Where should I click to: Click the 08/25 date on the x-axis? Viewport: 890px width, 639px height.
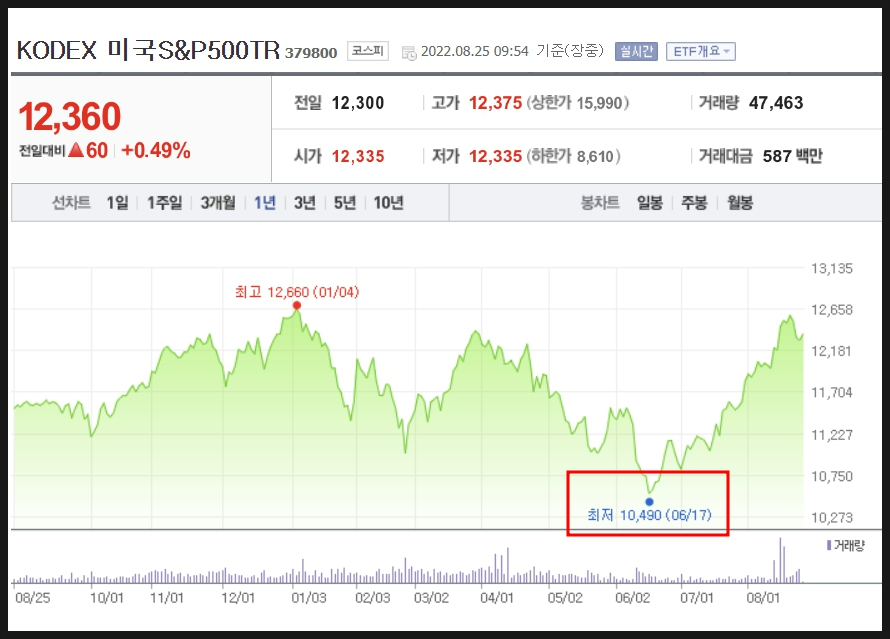pyautogui.click(x=33, y=598)
